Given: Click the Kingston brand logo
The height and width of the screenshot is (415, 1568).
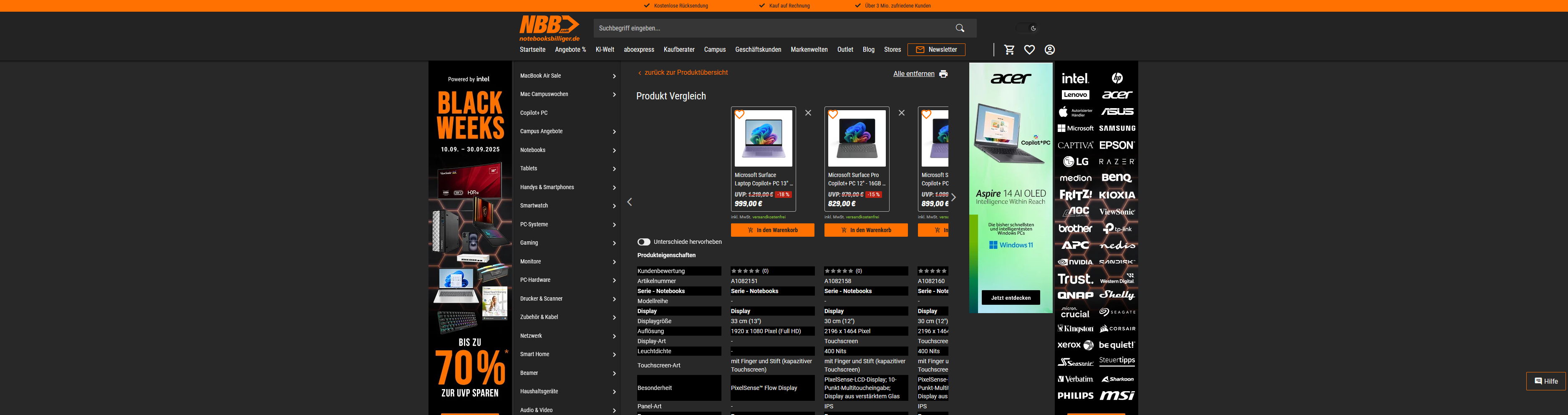Looking at the screenshot, I should (1075, 329).
